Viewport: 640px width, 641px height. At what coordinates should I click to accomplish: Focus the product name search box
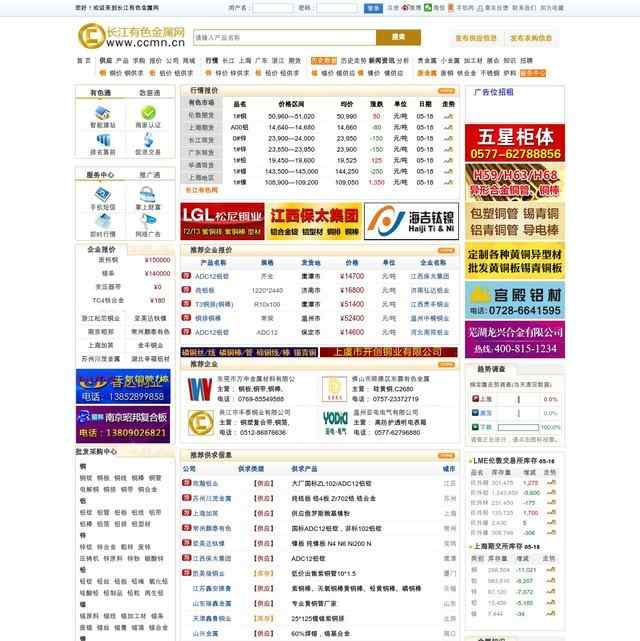point(284,37)
